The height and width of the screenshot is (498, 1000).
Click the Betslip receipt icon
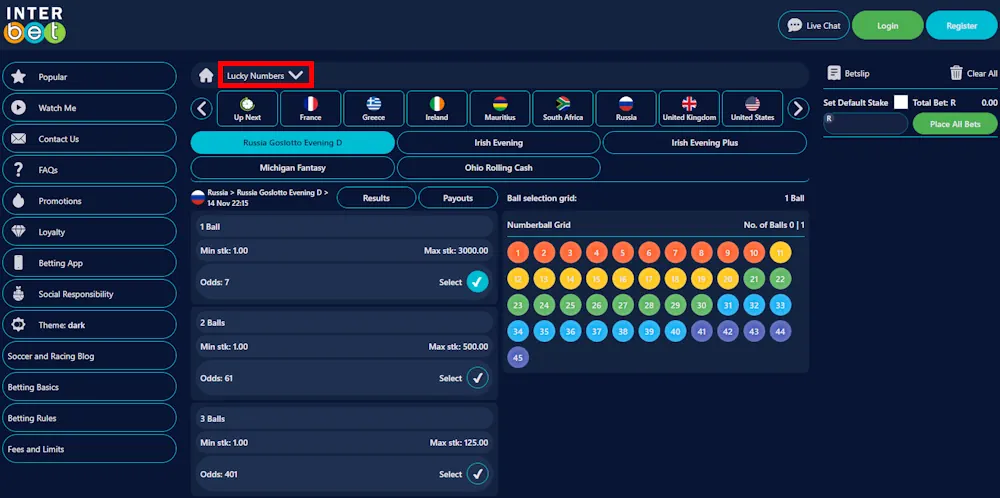834,73
